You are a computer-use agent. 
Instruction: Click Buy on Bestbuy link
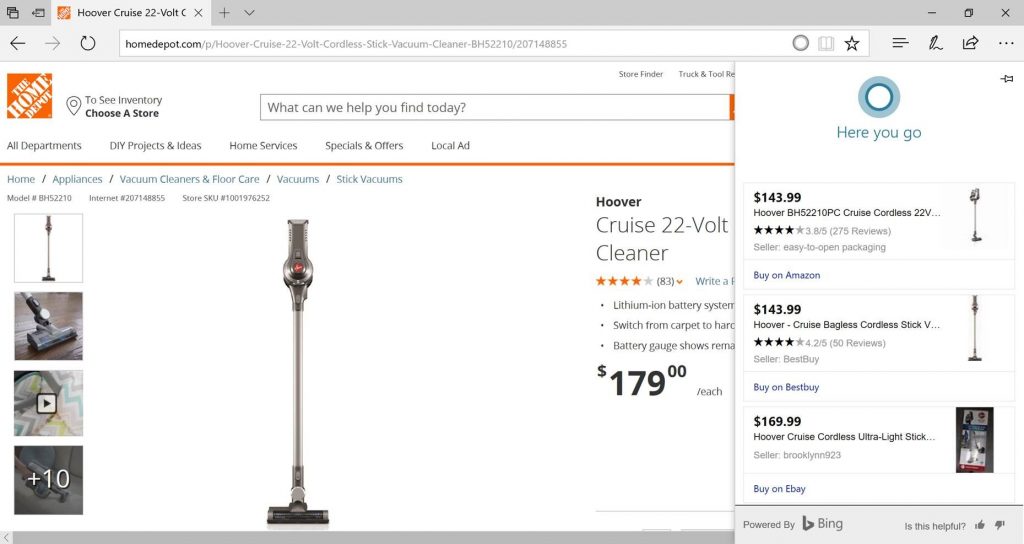[x=786, y=387]
